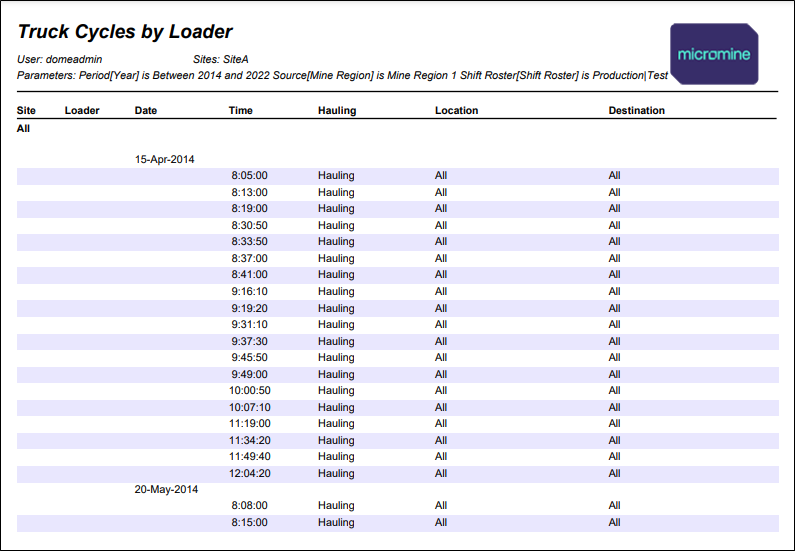
Task: Click Destination All in the 8:41:00 row
Action: pyautogui.click(x=615, y=274)
